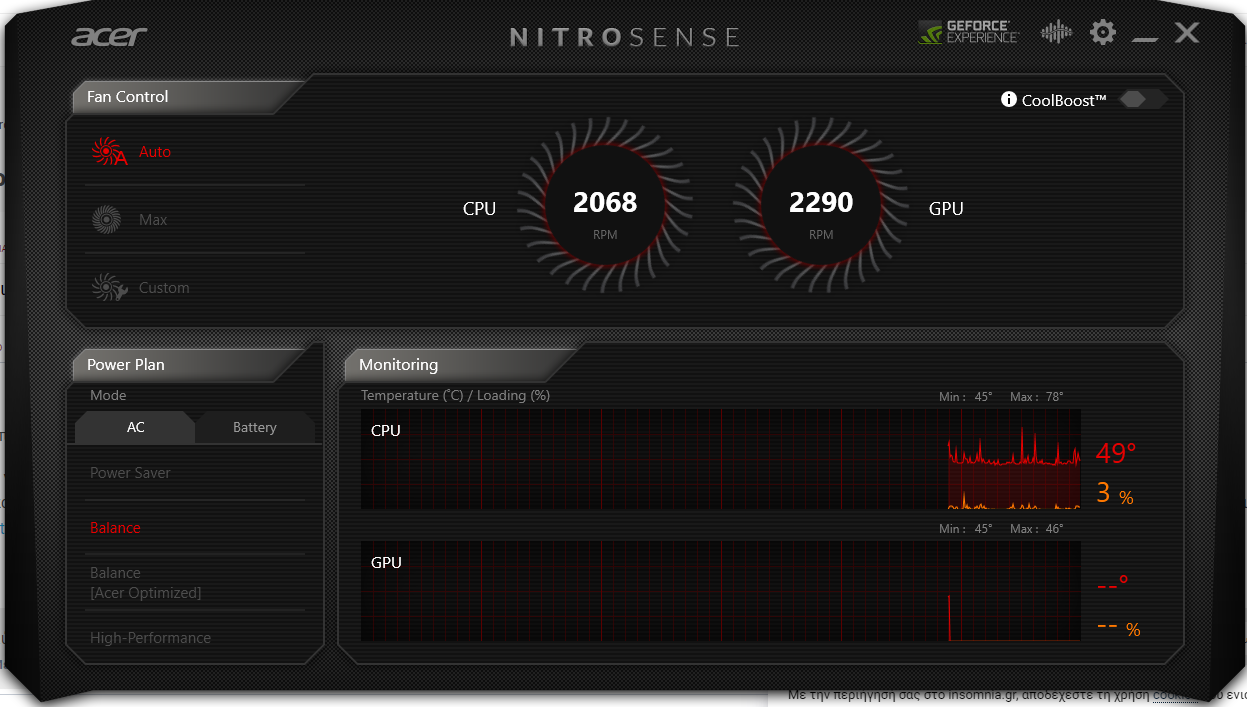Click the Mode label under Power Plan
This screenshot has width=1247, height=707.
[108, 396]
